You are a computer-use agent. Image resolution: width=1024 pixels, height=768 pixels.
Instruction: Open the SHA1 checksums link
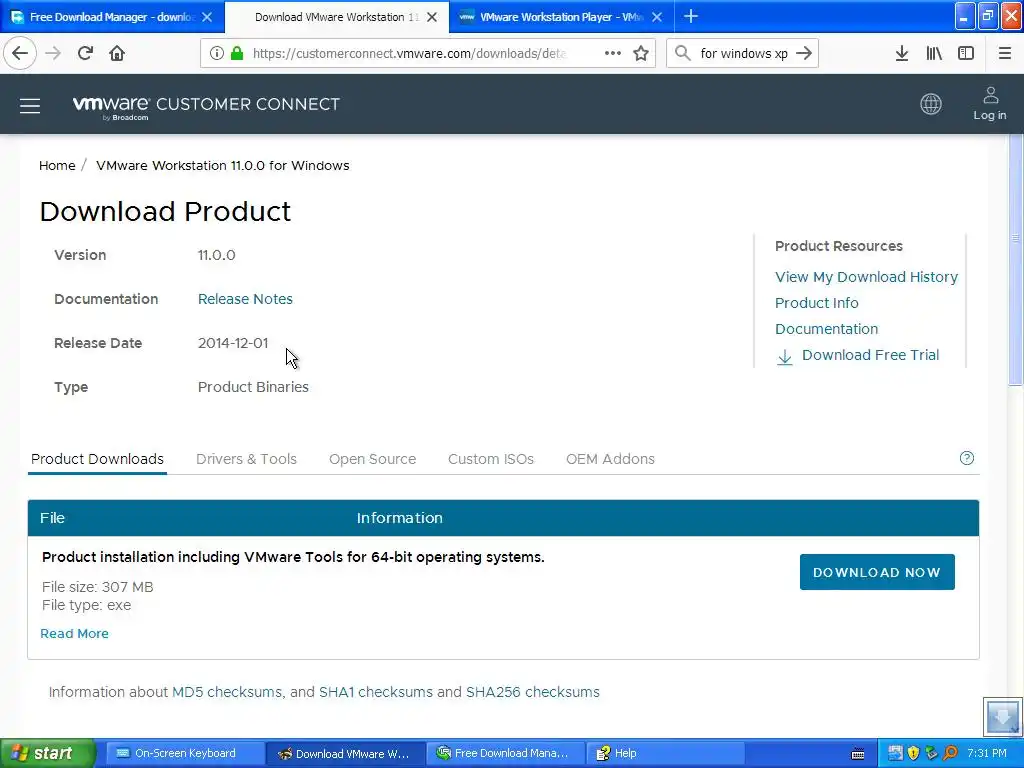pyautogui.click(x=376, y=692)
